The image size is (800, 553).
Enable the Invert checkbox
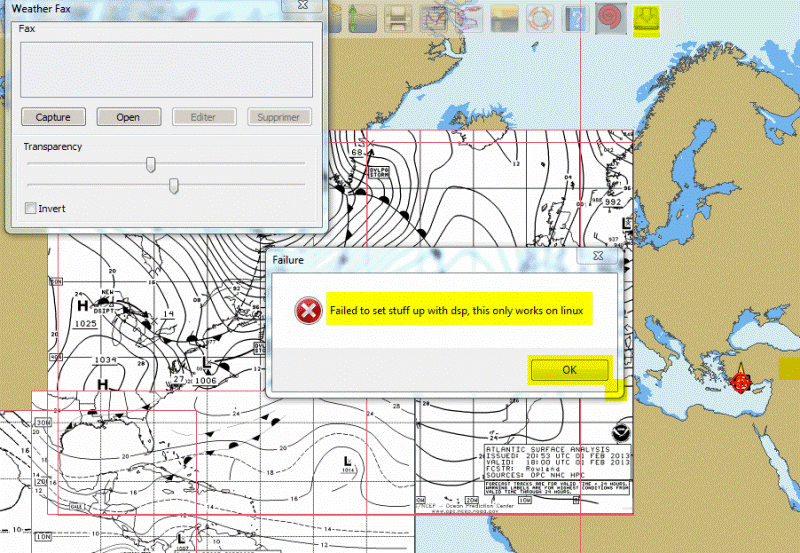click(x=30, y=209)
